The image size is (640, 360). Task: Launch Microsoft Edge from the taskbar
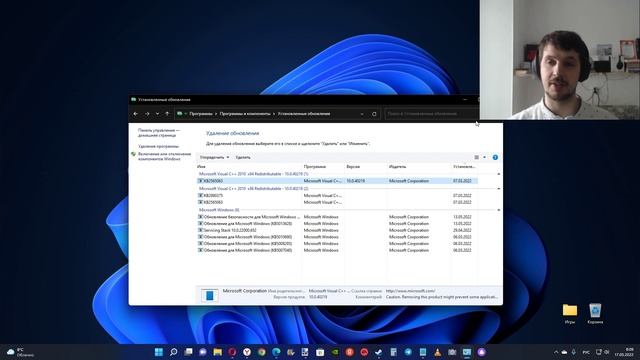(x=276, y=352)
